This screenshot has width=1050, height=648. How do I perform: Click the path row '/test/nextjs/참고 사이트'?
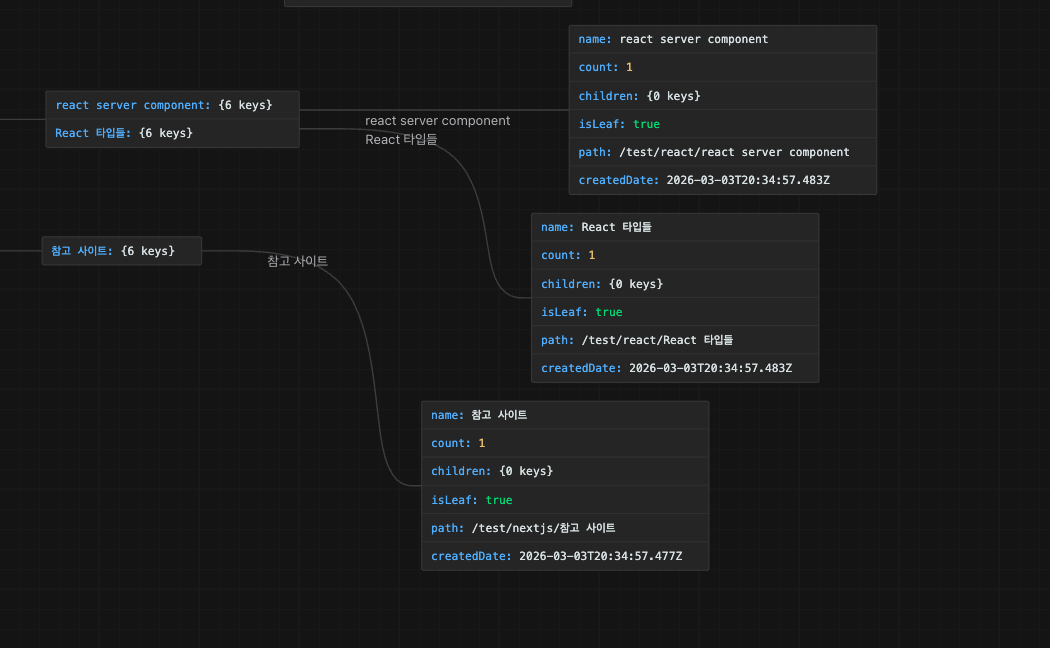tap(564, 528)
